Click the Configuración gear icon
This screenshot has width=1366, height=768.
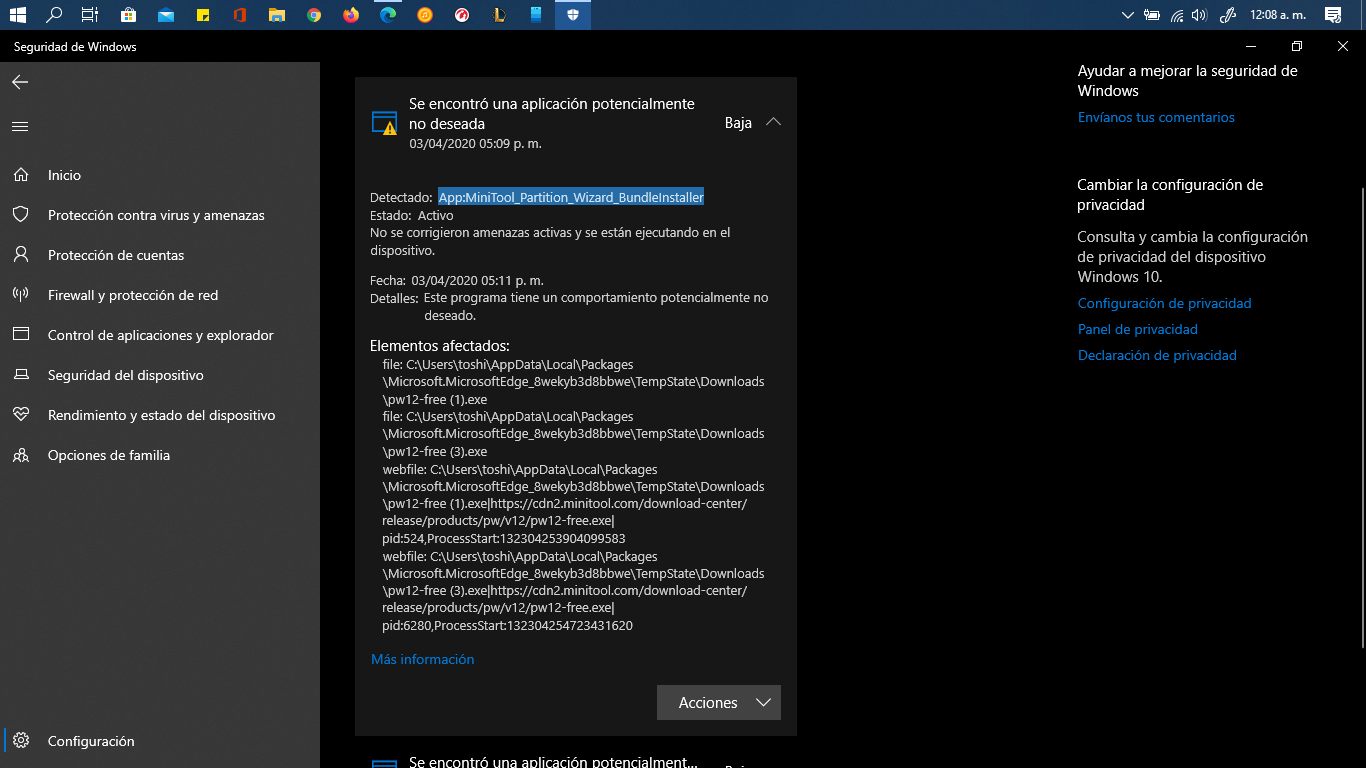(x=20, y=741)
